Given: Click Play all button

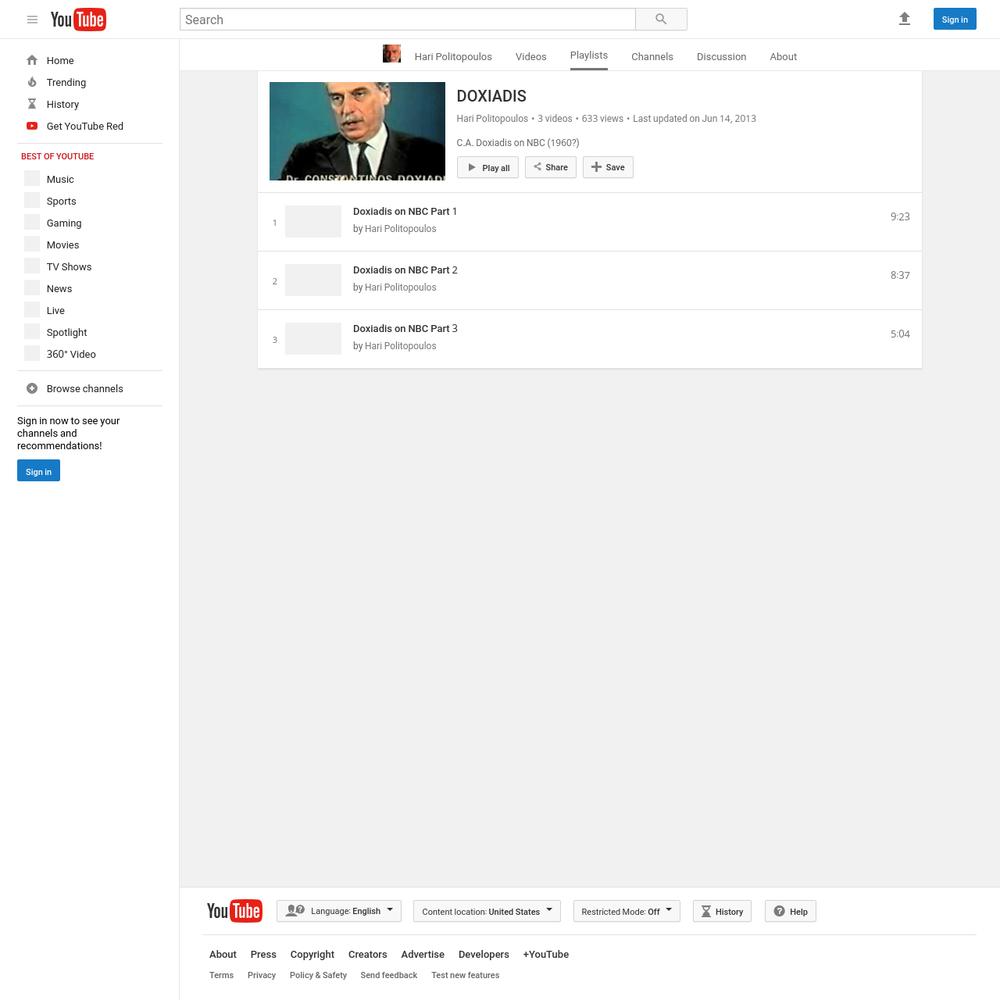Looking at the screenshot, I should [488, 167].
